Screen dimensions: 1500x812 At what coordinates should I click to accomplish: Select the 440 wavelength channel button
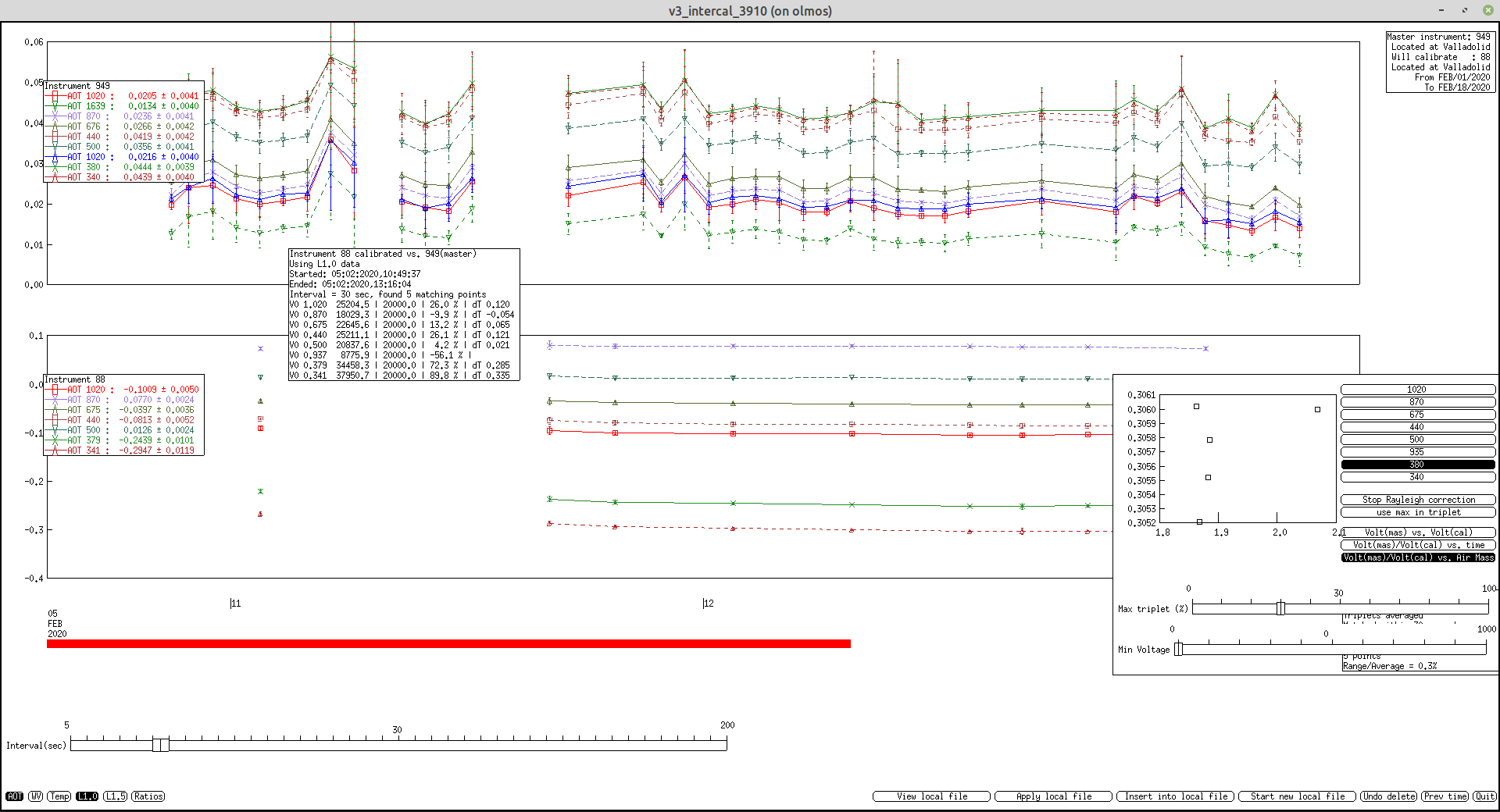1417,427
